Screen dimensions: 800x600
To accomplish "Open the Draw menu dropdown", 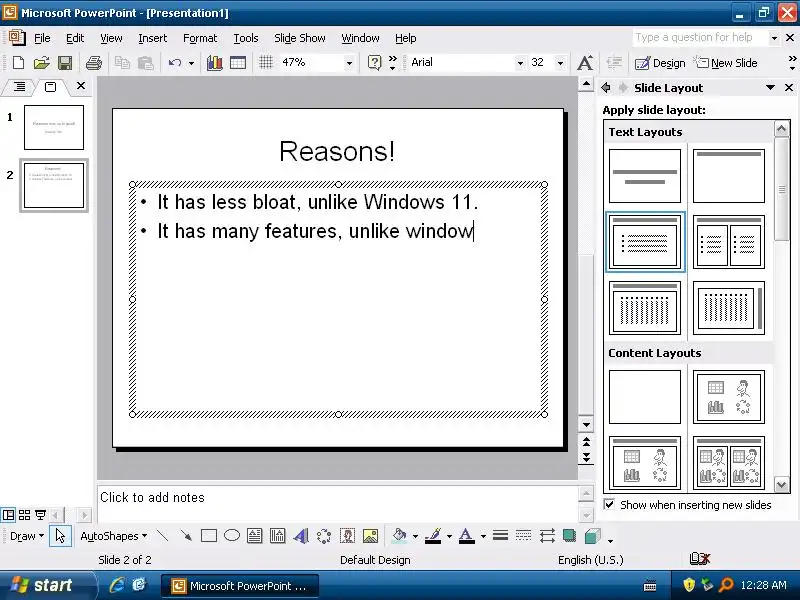I will (27, 536).
